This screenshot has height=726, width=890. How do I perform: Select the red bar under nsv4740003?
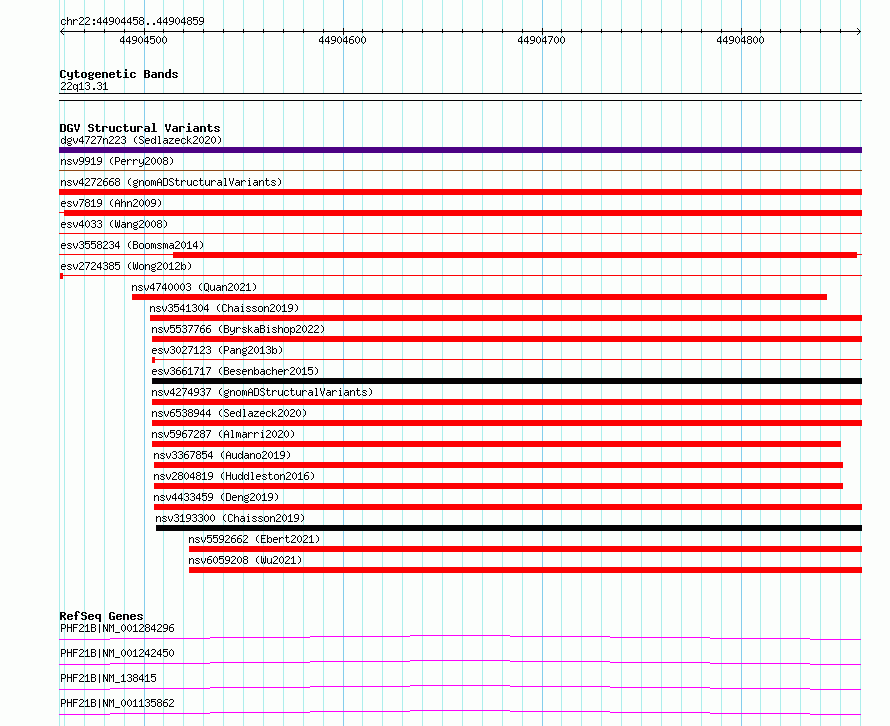(x=479, y=297)
